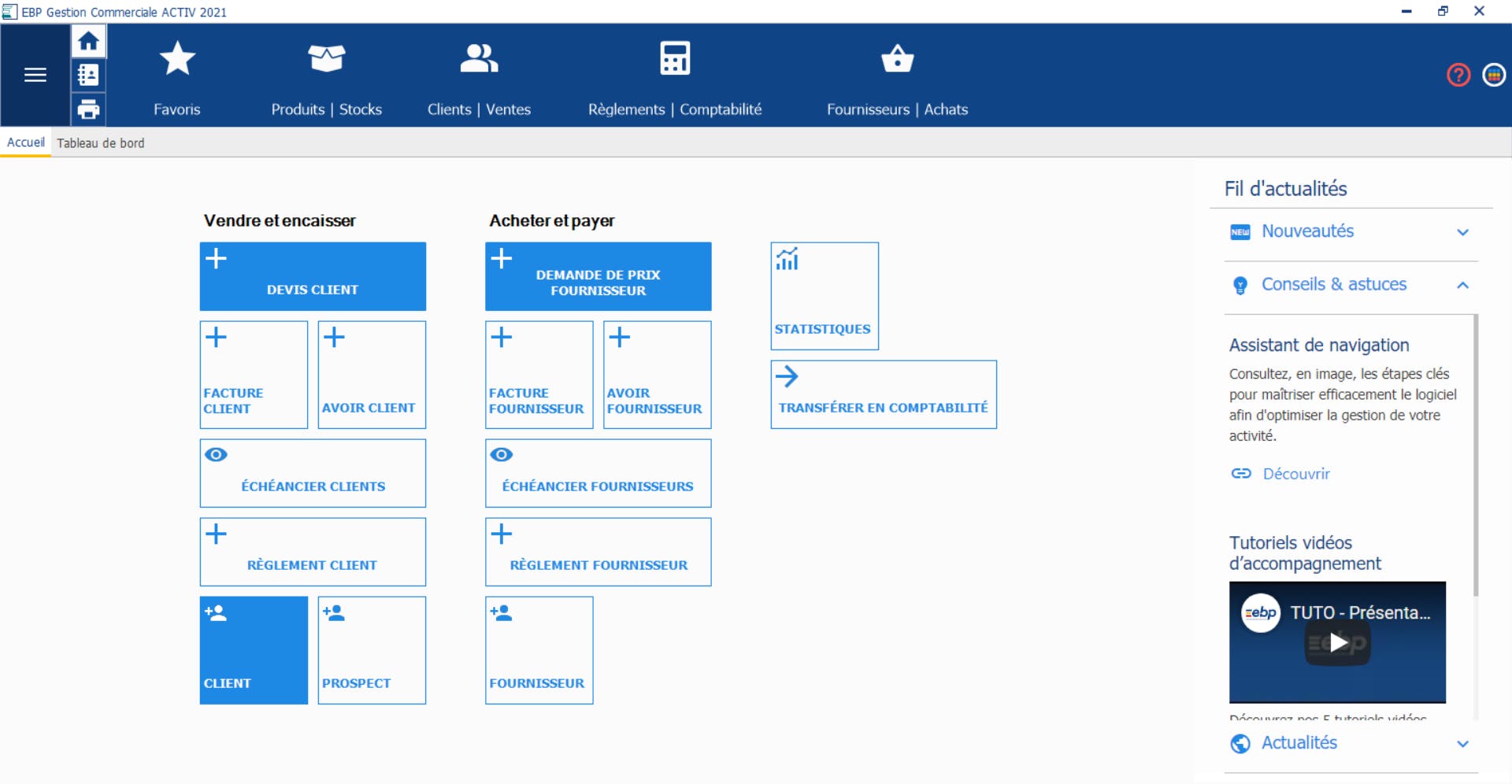Expand the Actualités section
This screenshot has height=784, width=1512.
coord(1351,743)
